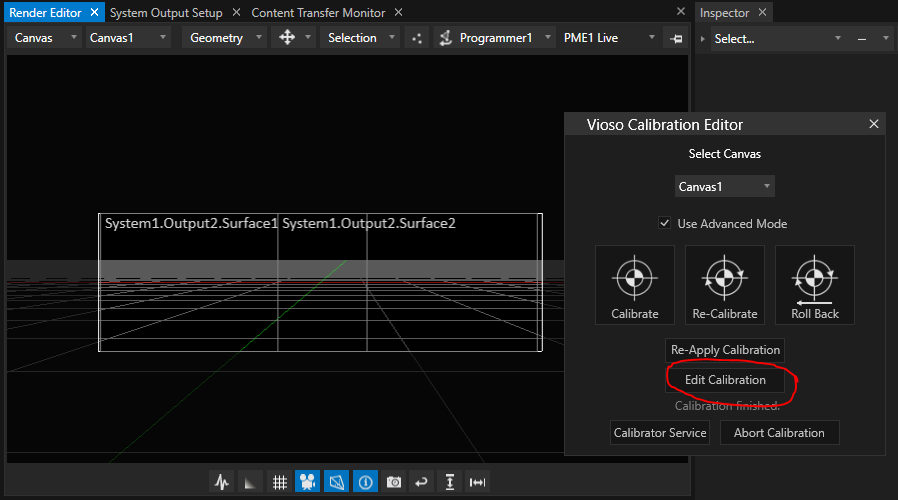Toggle the grid display icon

click(x=280, y=482)
